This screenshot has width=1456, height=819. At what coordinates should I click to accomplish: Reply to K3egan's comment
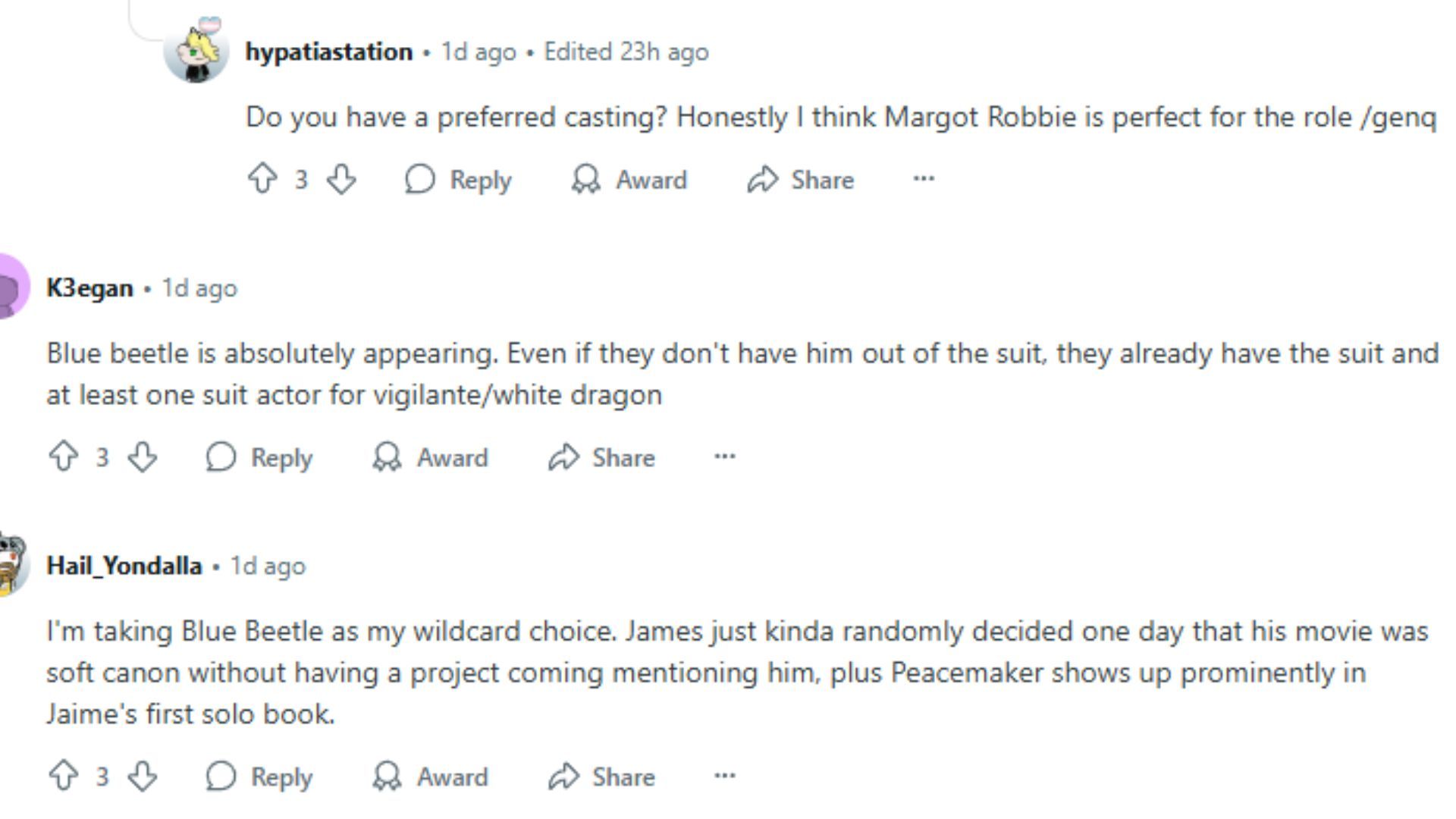point(259,457)
